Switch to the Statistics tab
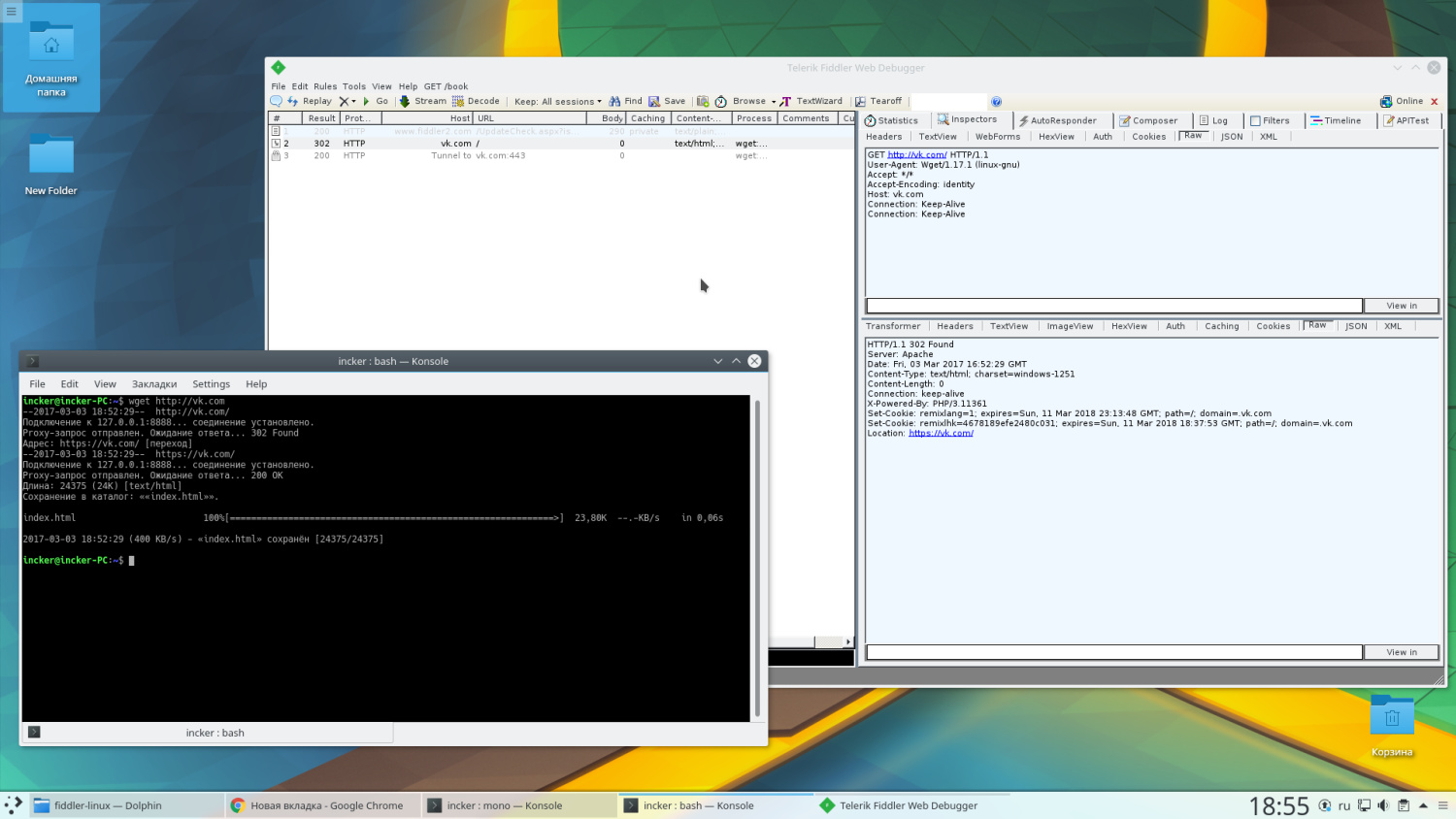The height and width of the screenshot is (819, 1456). (891, 120)
